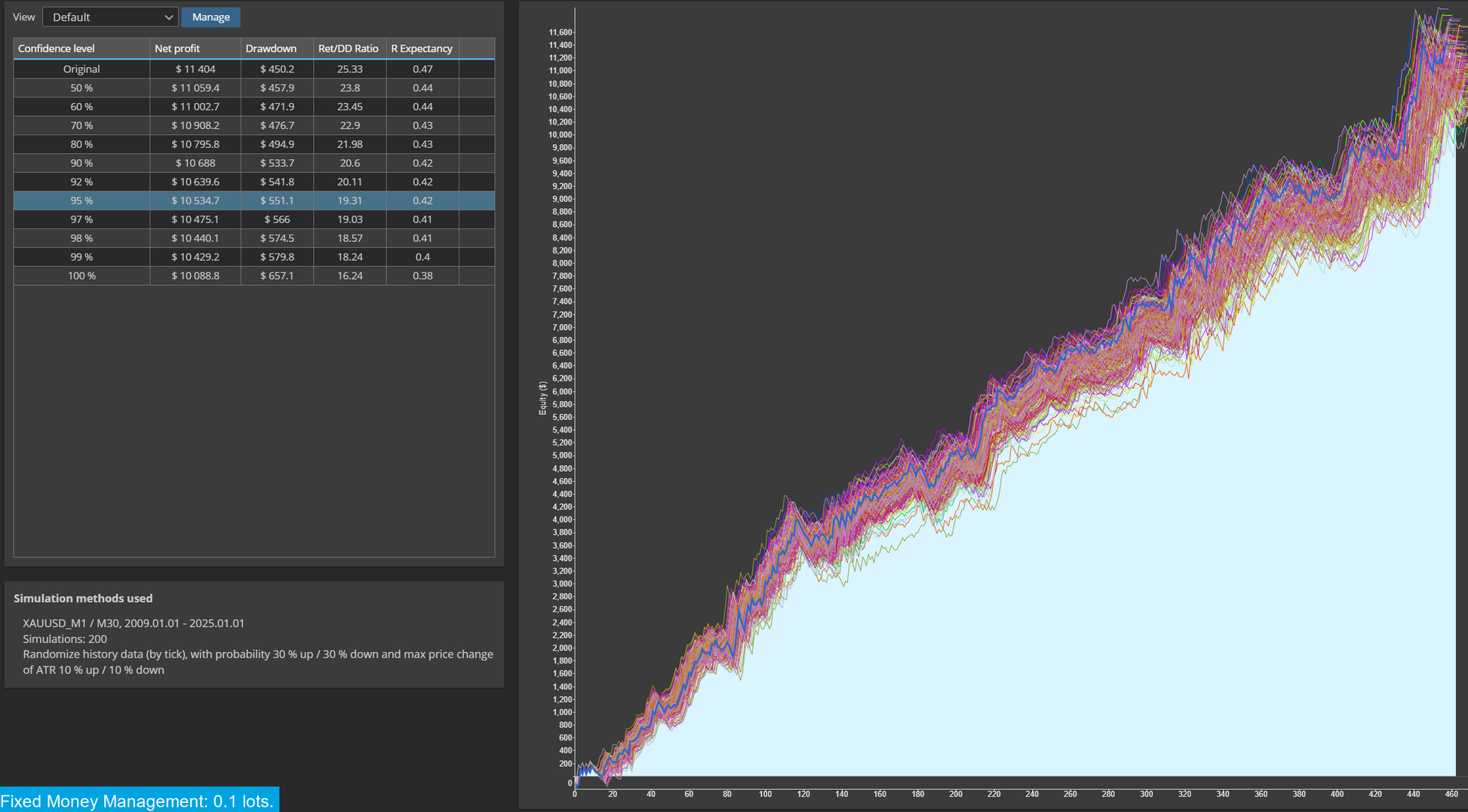Image resolution: width=1468 pixels, height=812 pixels.
Task: Select the 97 % confidence row
Action: 254,219
